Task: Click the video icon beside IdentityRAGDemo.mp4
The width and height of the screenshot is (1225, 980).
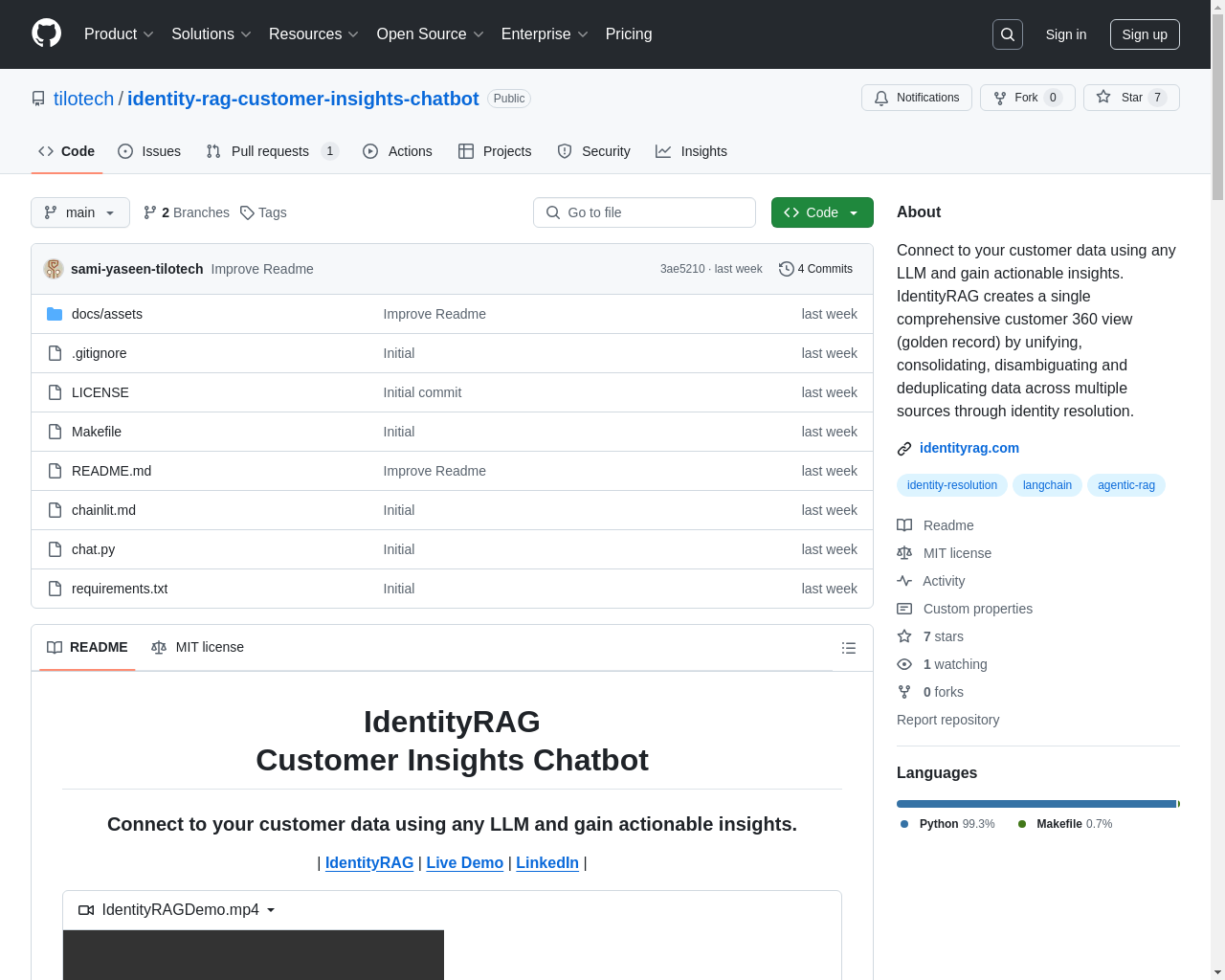Action: tap(86, 910)
